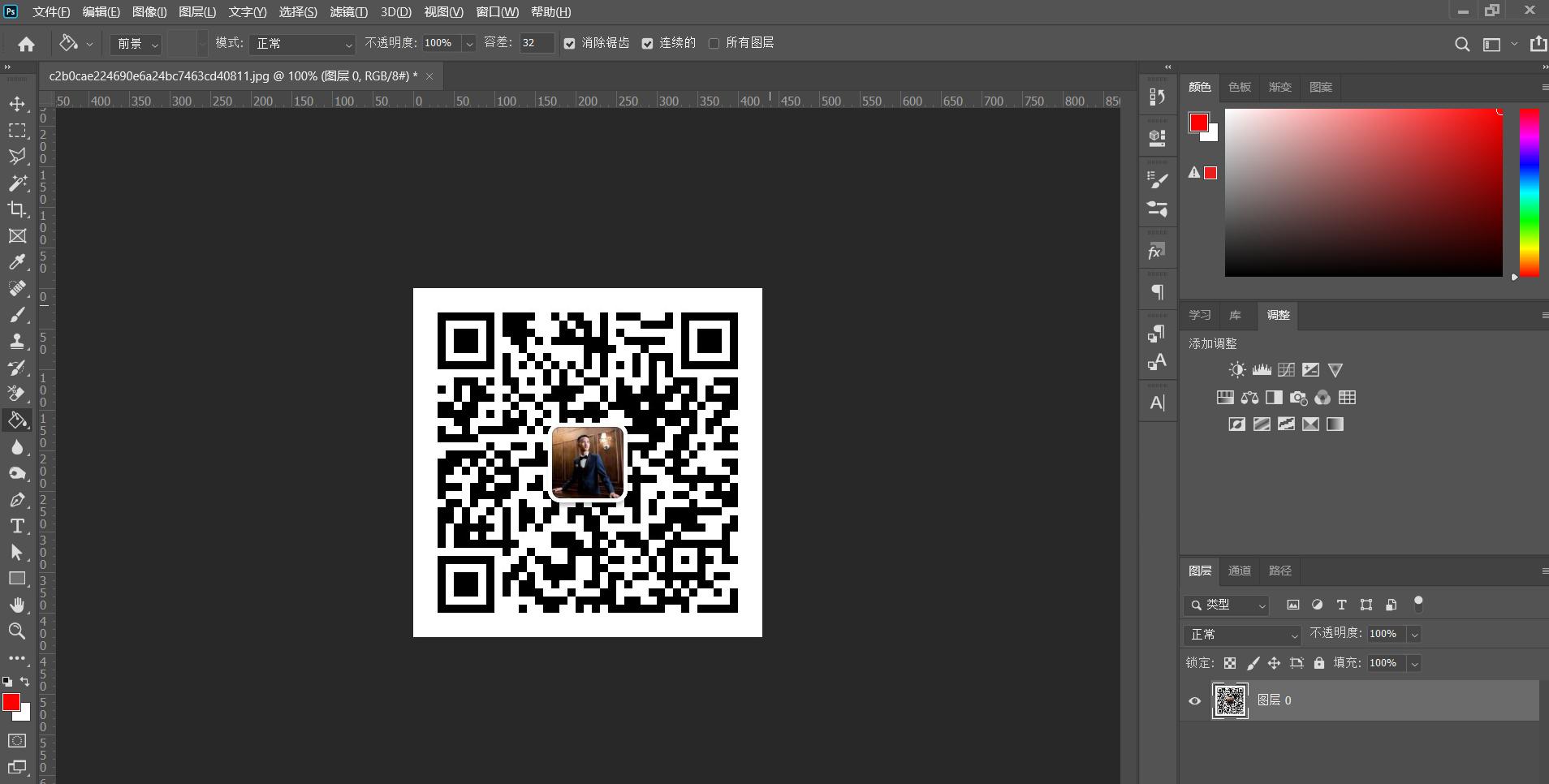The width and height of the screenshot is (1549, 784).
Task: Select the Crop tool
Action: (17, 209)
